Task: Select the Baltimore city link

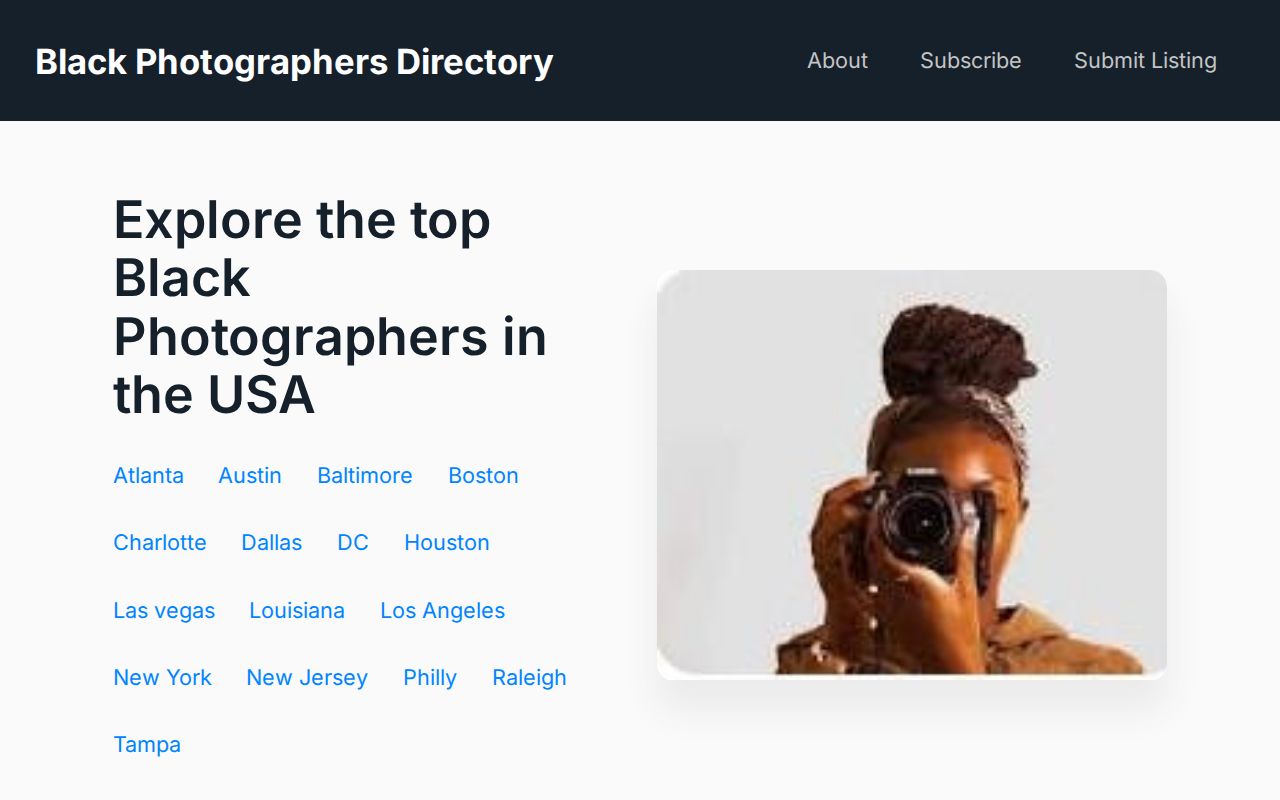Action: click(x=364, y=475)
